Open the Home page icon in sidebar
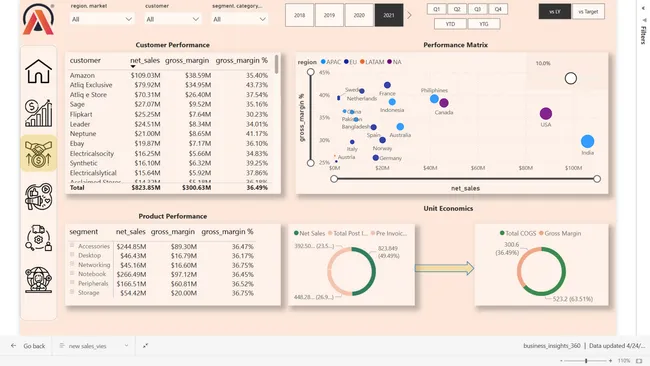Image resolution: width=650 pixels, height=366 pixels. [x=38, y=71]
